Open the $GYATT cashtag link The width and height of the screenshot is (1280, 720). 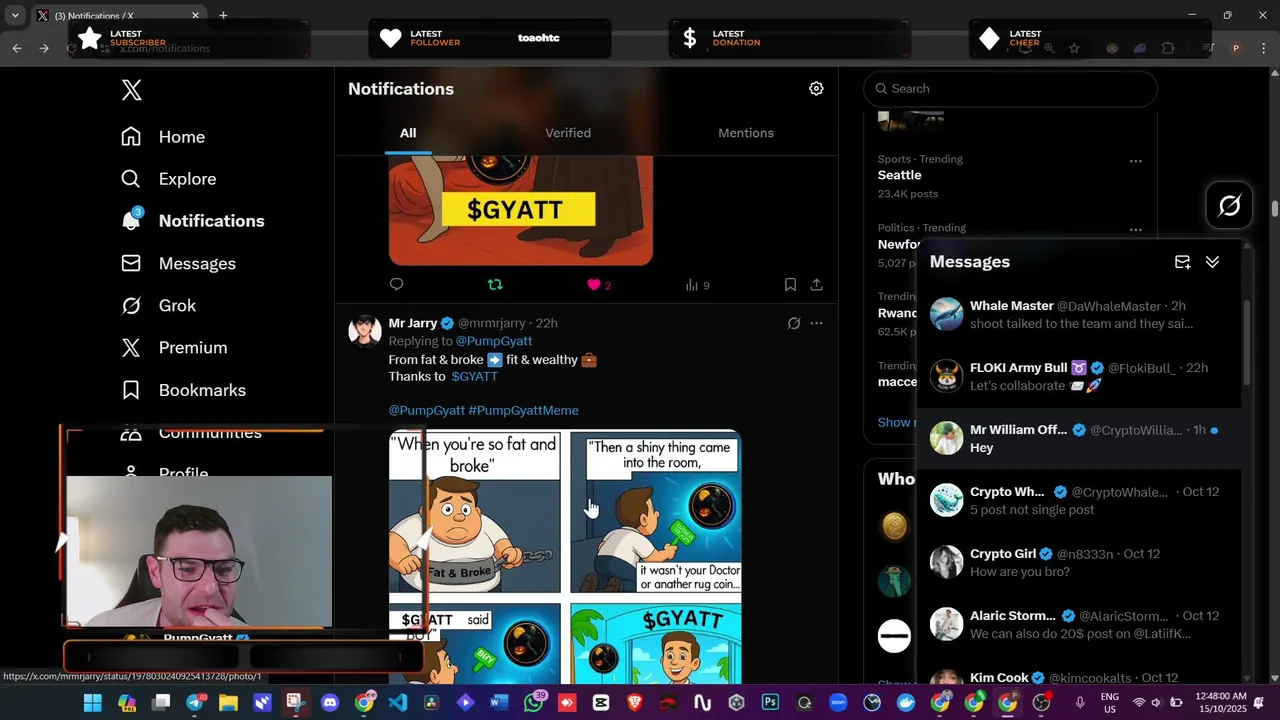pyautogui.click(x=474, y=376)
